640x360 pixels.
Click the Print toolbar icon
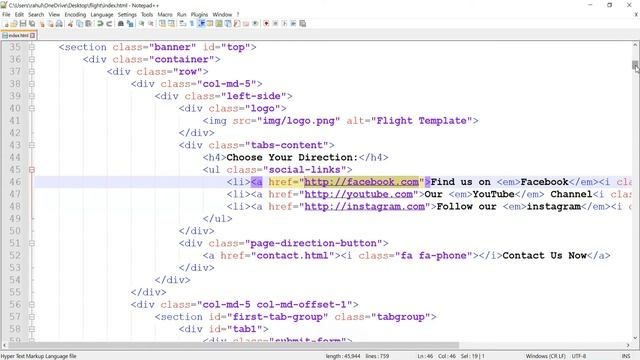(59, 24)
